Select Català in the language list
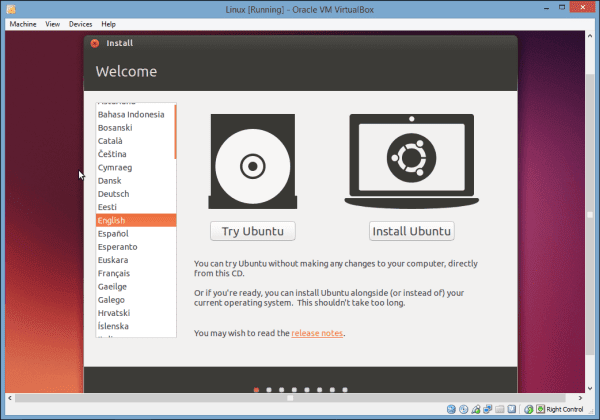This screenshot has height=420, width=600. 135,141
